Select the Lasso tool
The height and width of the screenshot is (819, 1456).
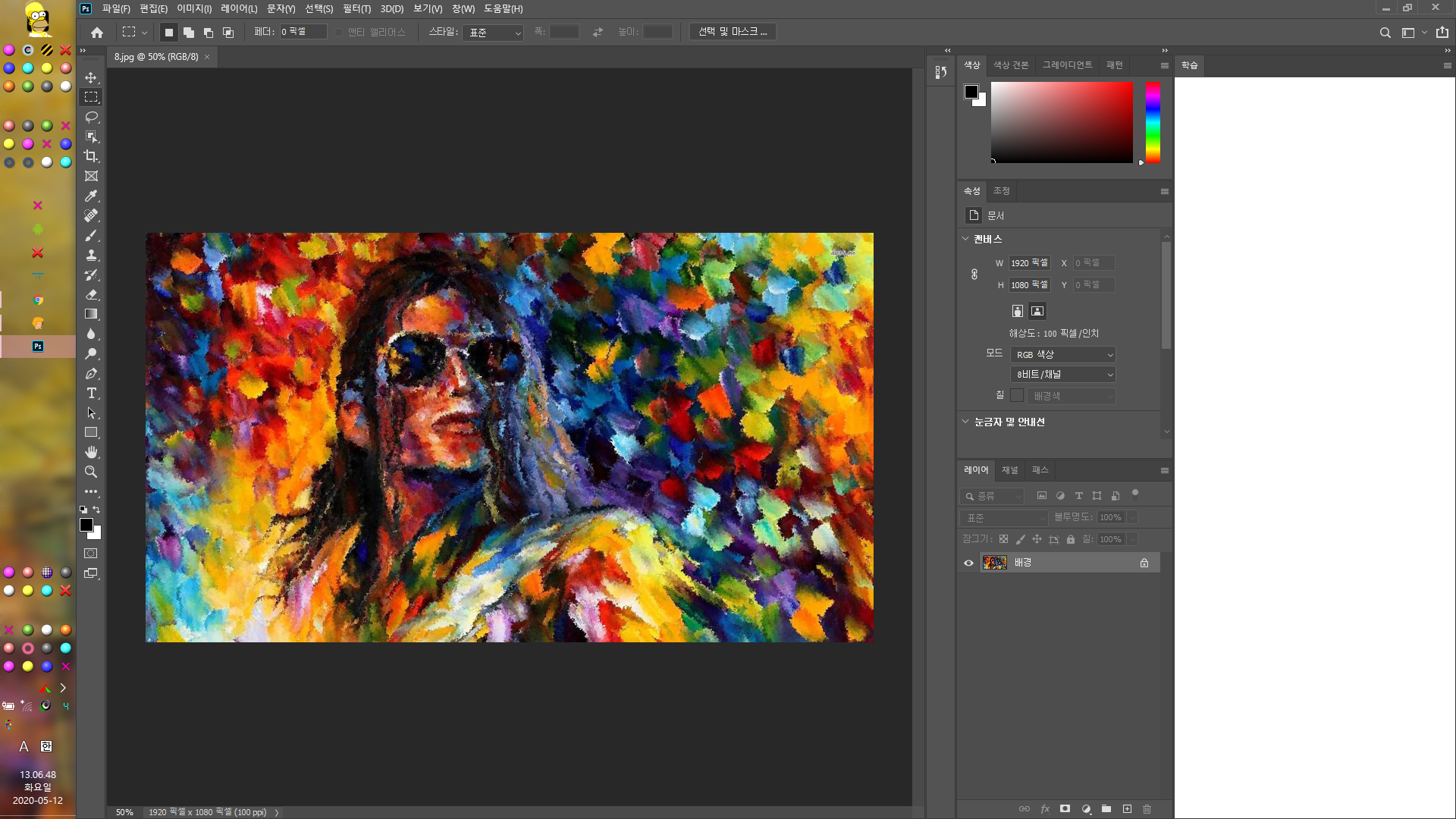click(91, 117)
